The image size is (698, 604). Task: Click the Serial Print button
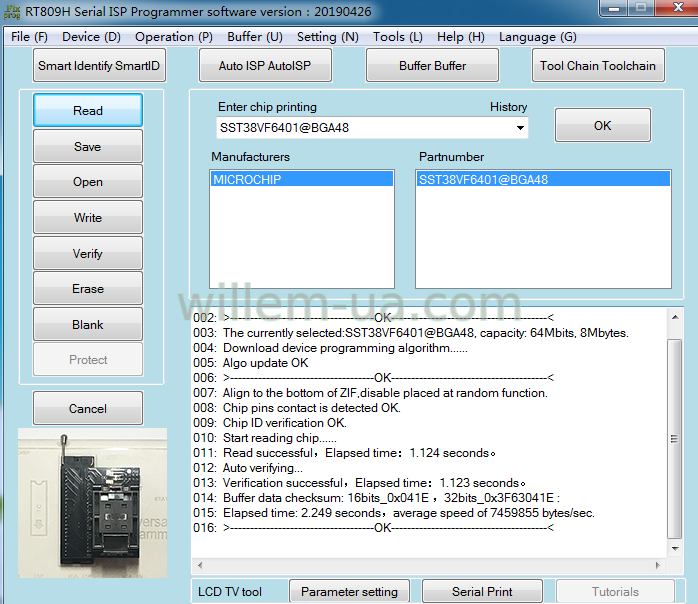482,592
